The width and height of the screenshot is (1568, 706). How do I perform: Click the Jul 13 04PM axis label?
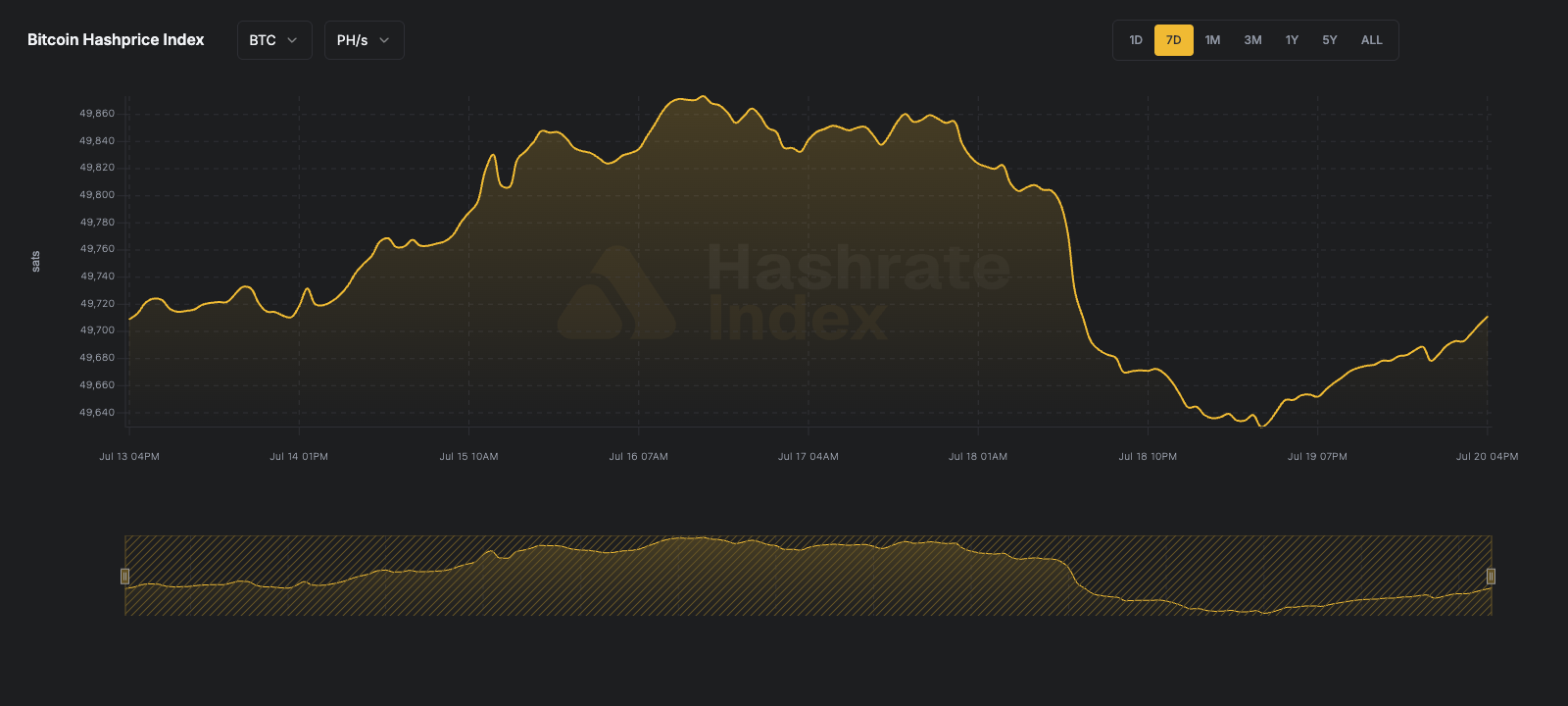click(x=129, y=457)
